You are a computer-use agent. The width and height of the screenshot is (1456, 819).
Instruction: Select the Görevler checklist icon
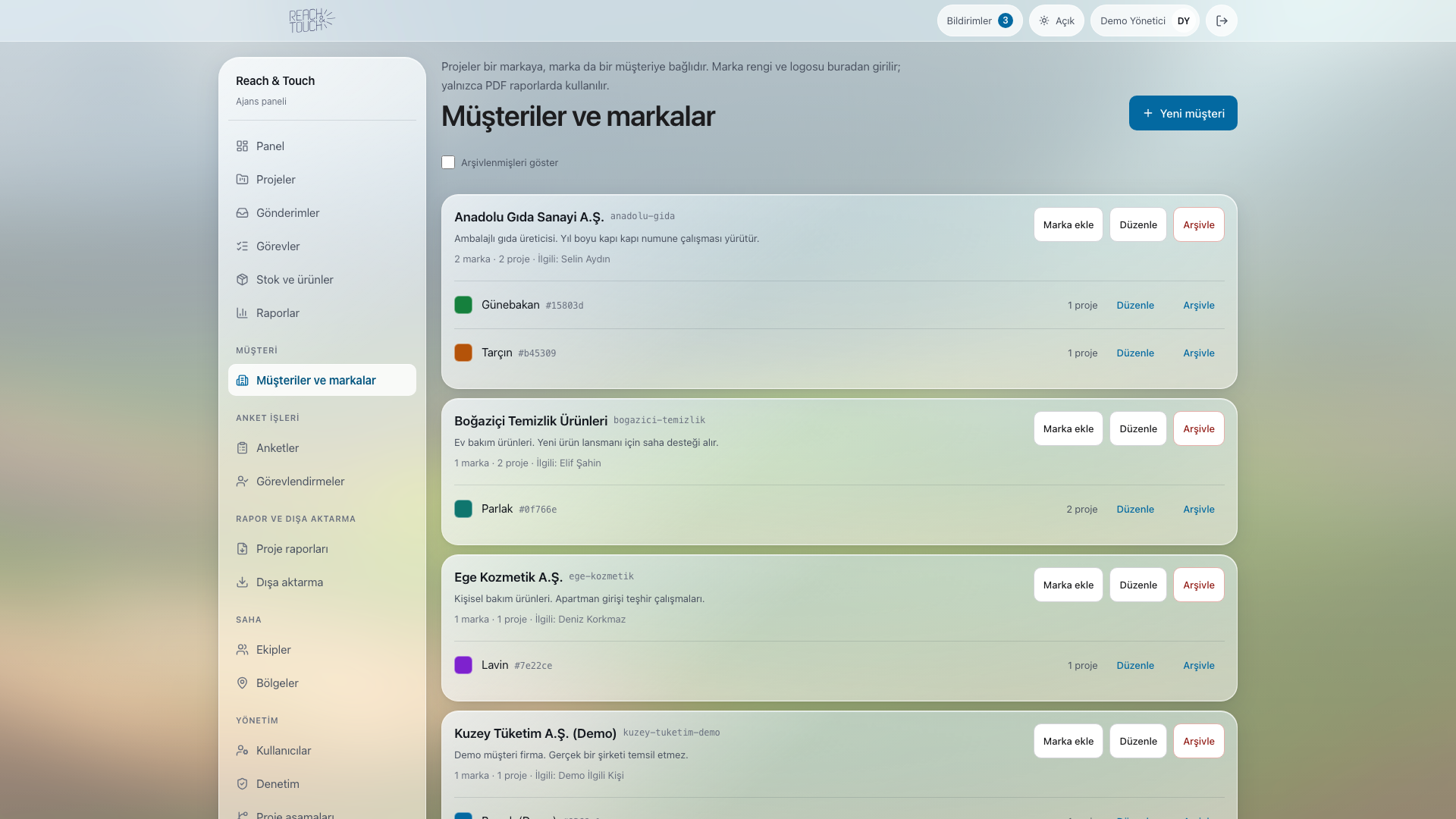tap(242, 246)
